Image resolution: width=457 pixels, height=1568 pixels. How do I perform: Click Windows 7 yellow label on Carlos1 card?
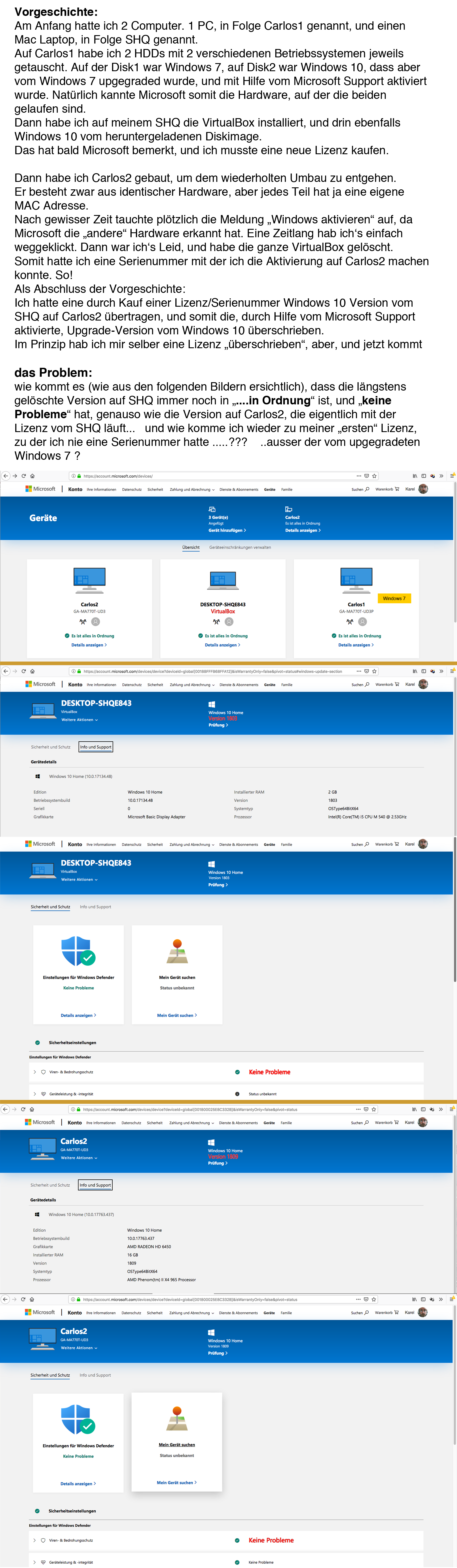394,598
